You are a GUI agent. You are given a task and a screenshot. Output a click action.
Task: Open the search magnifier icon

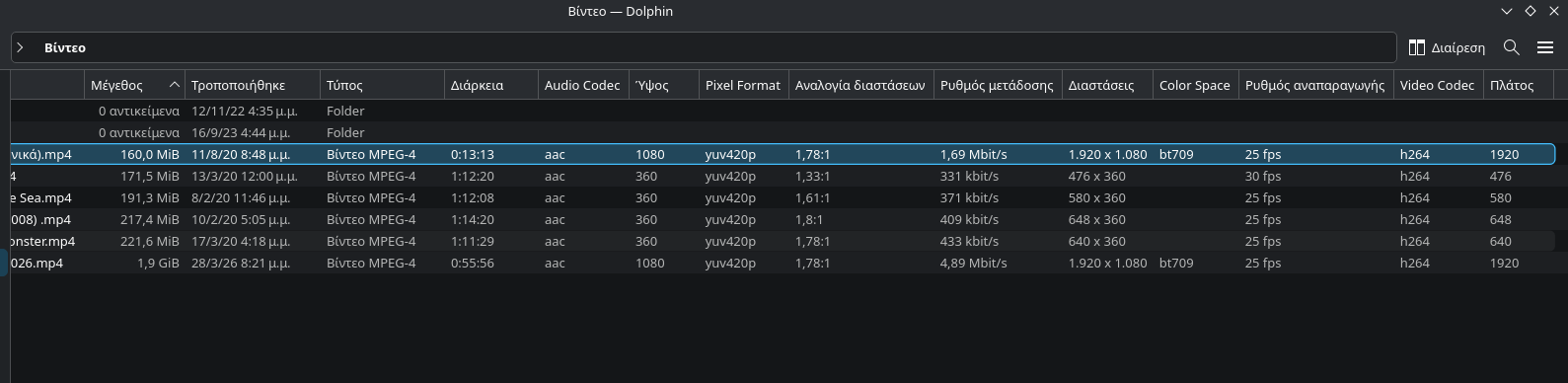(x=1511, y=47)
